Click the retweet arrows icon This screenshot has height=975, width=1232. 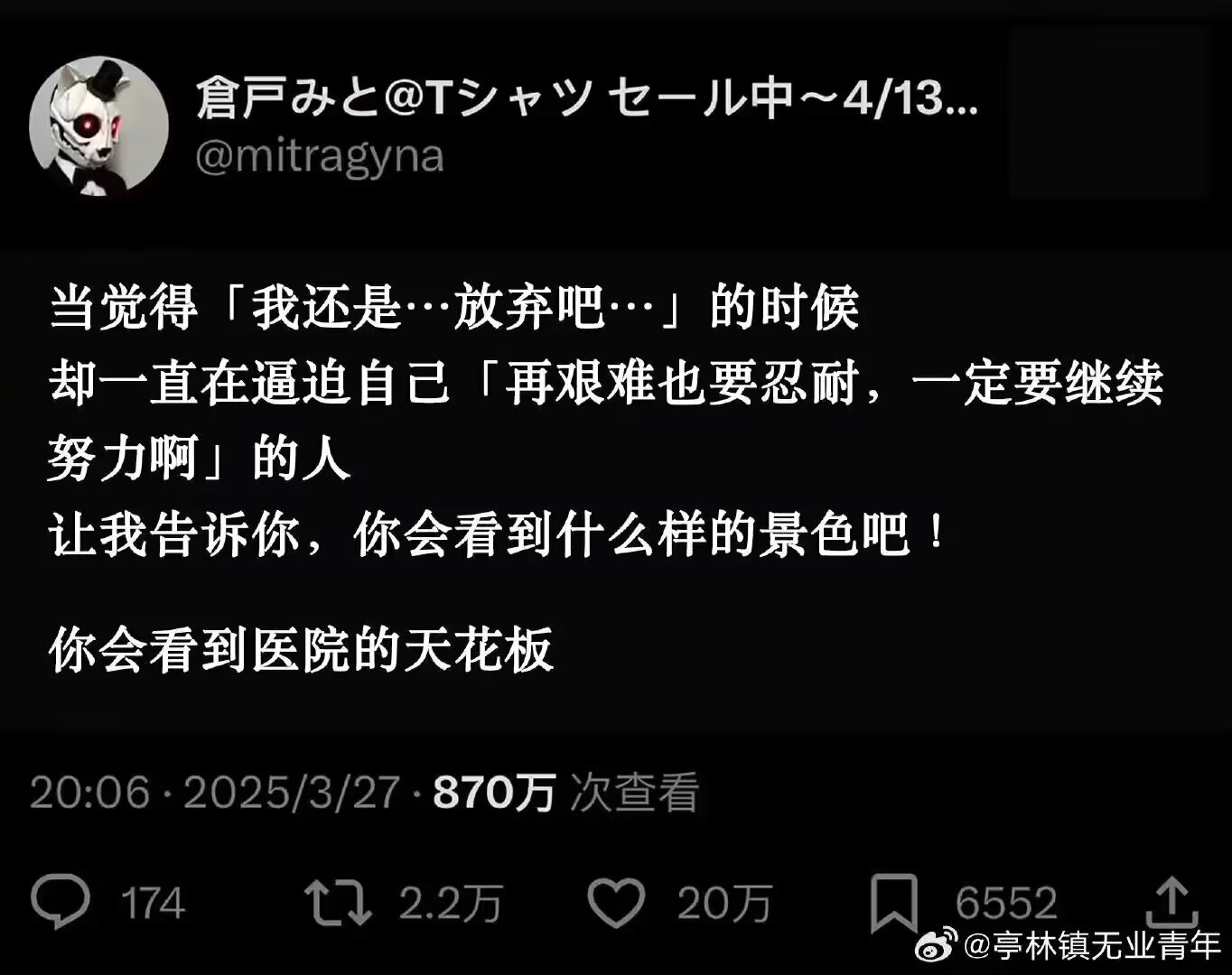point(338,902)
